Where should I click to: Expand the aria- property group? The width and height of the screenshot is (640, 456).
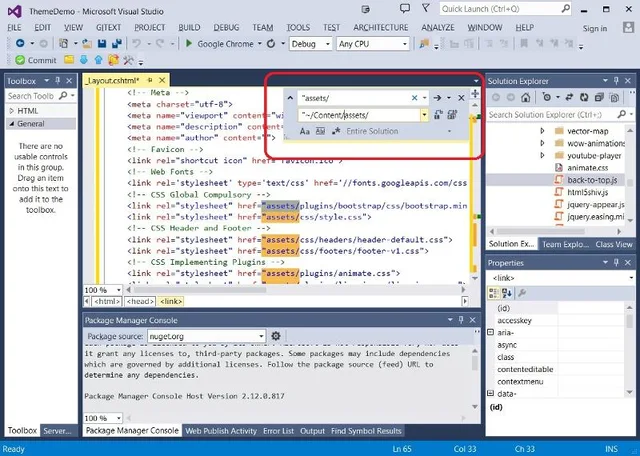click(491, 332)
